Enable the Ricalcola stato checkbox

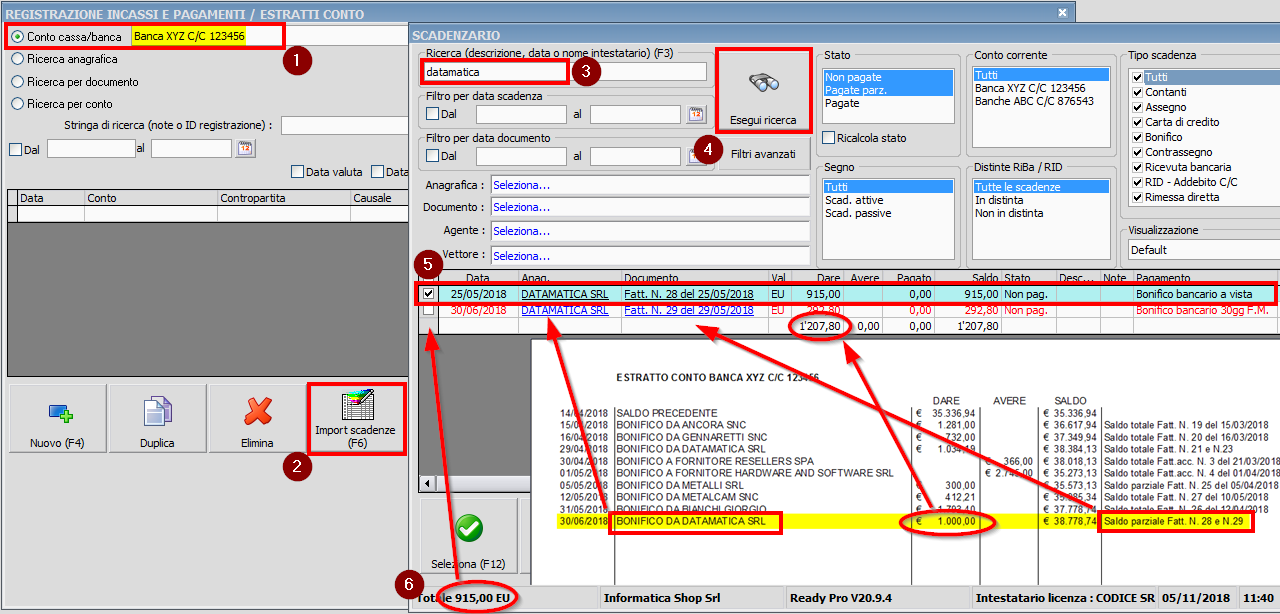[828, 137]
